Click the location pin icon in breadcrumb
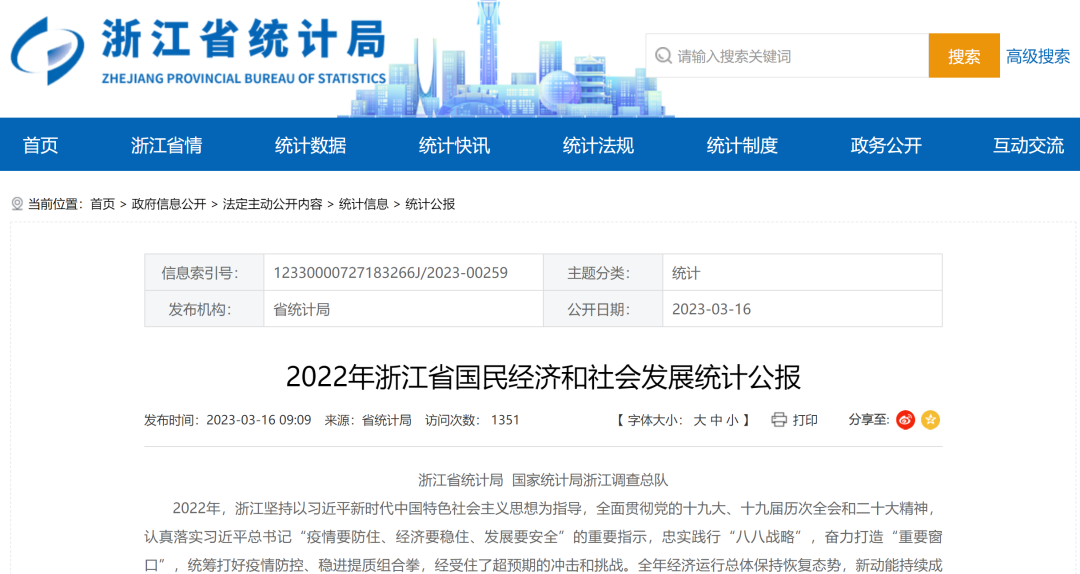The height and width of the screenshot is (574, 1080). tap(17, 204)
